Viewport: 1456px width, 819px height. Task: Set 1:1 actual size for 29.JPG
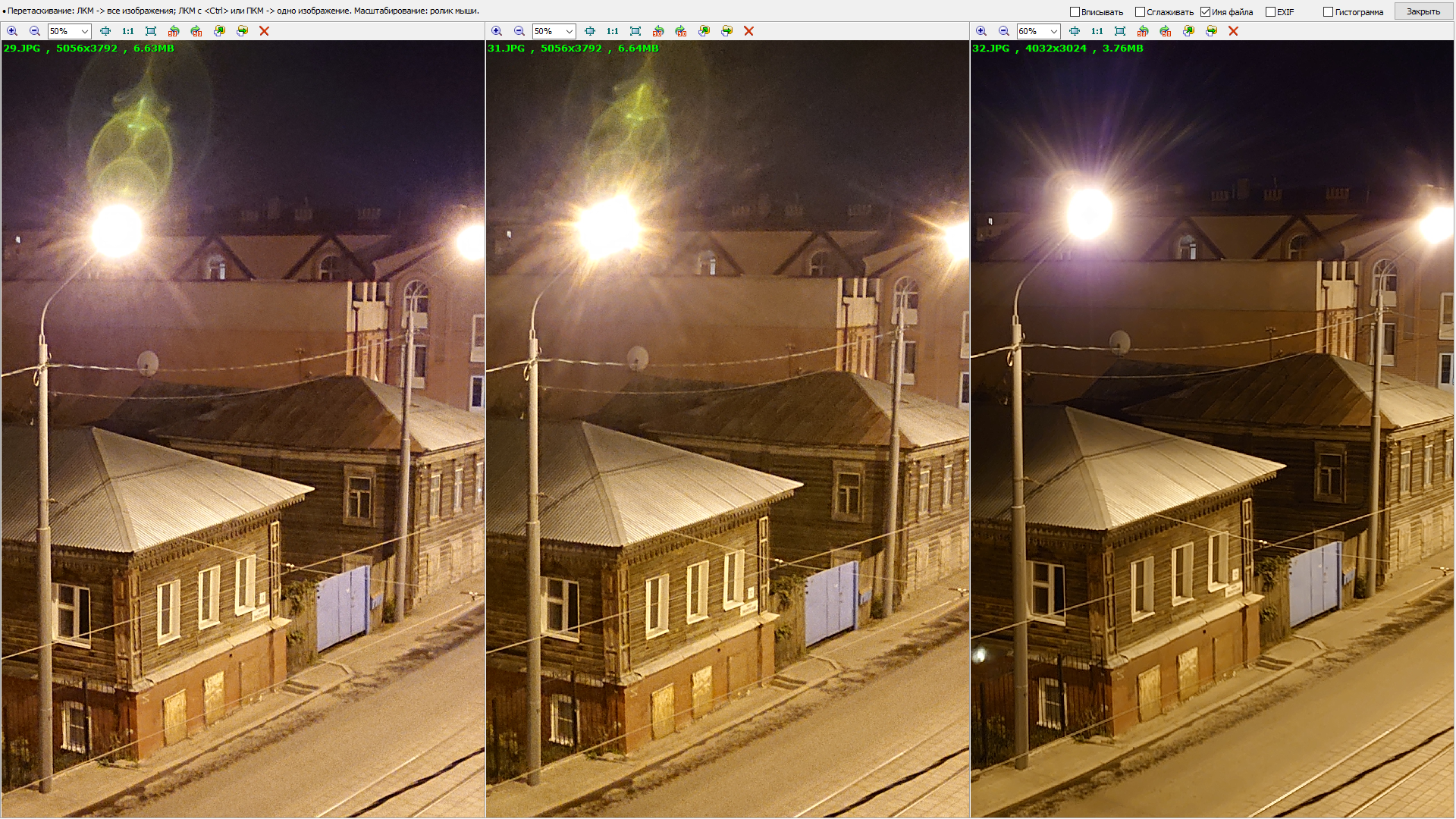click(x=128, y=31)
